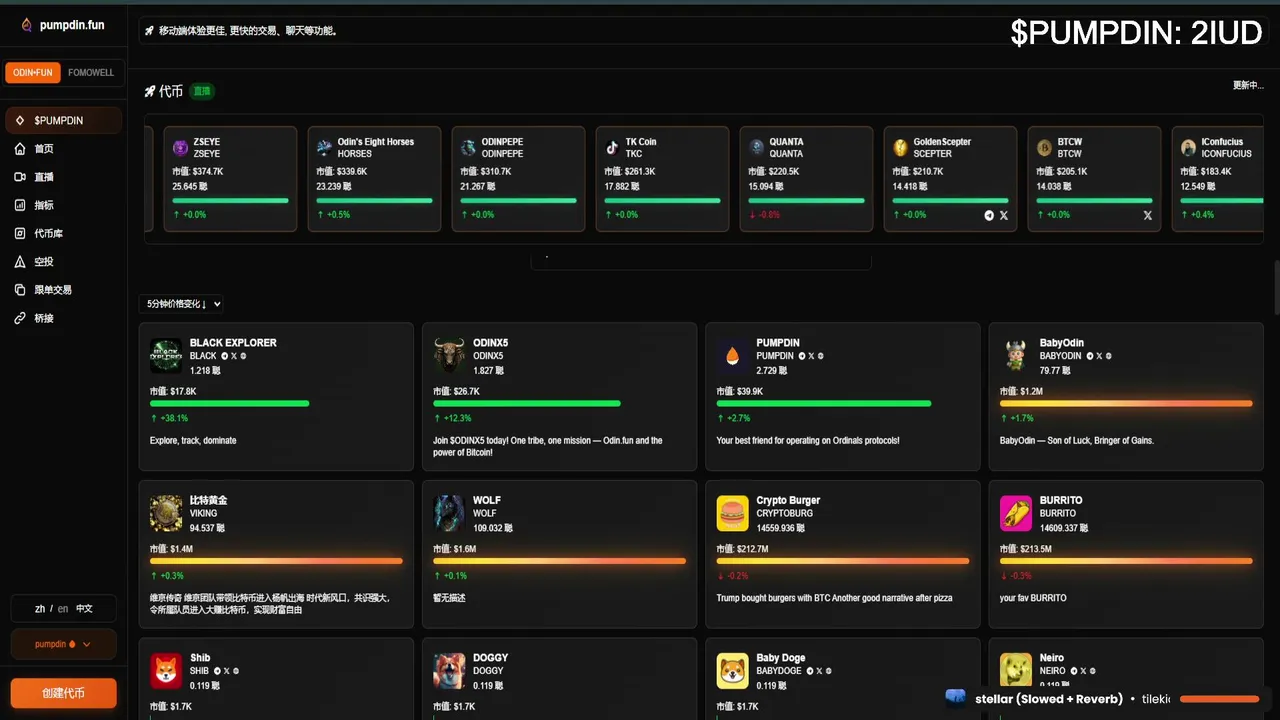Open X link on BTCW card

tap(1148, 215)
